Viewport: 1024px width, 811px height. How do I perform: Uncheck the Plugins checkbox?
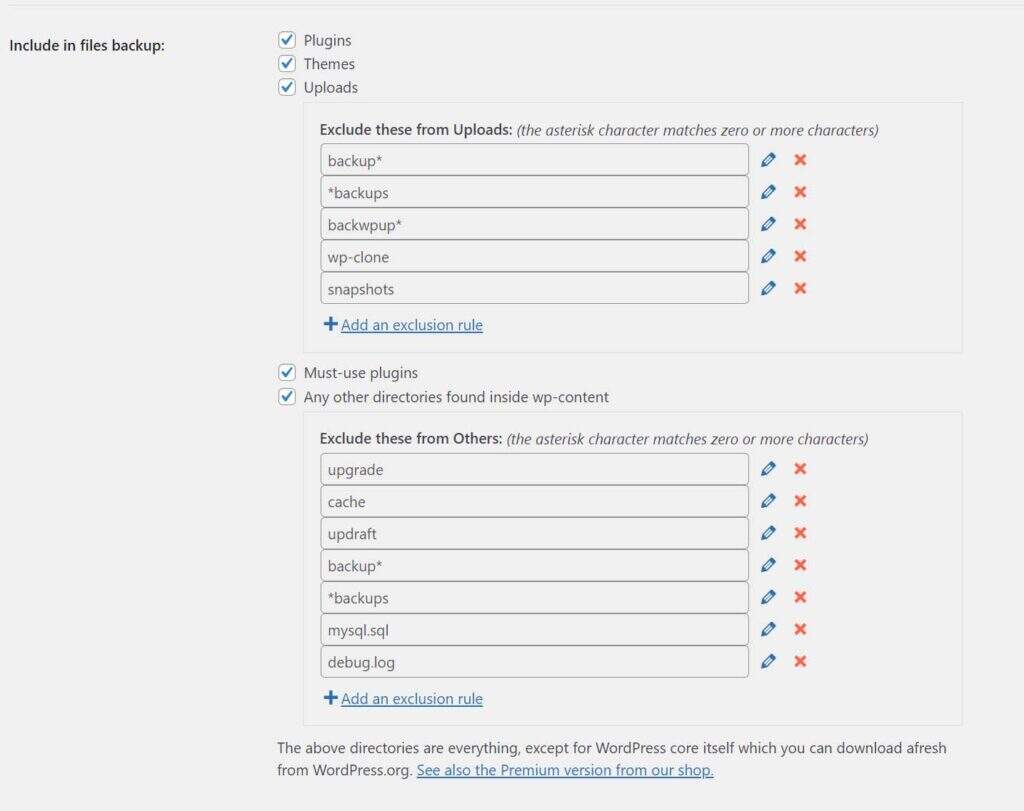[287, 40]
